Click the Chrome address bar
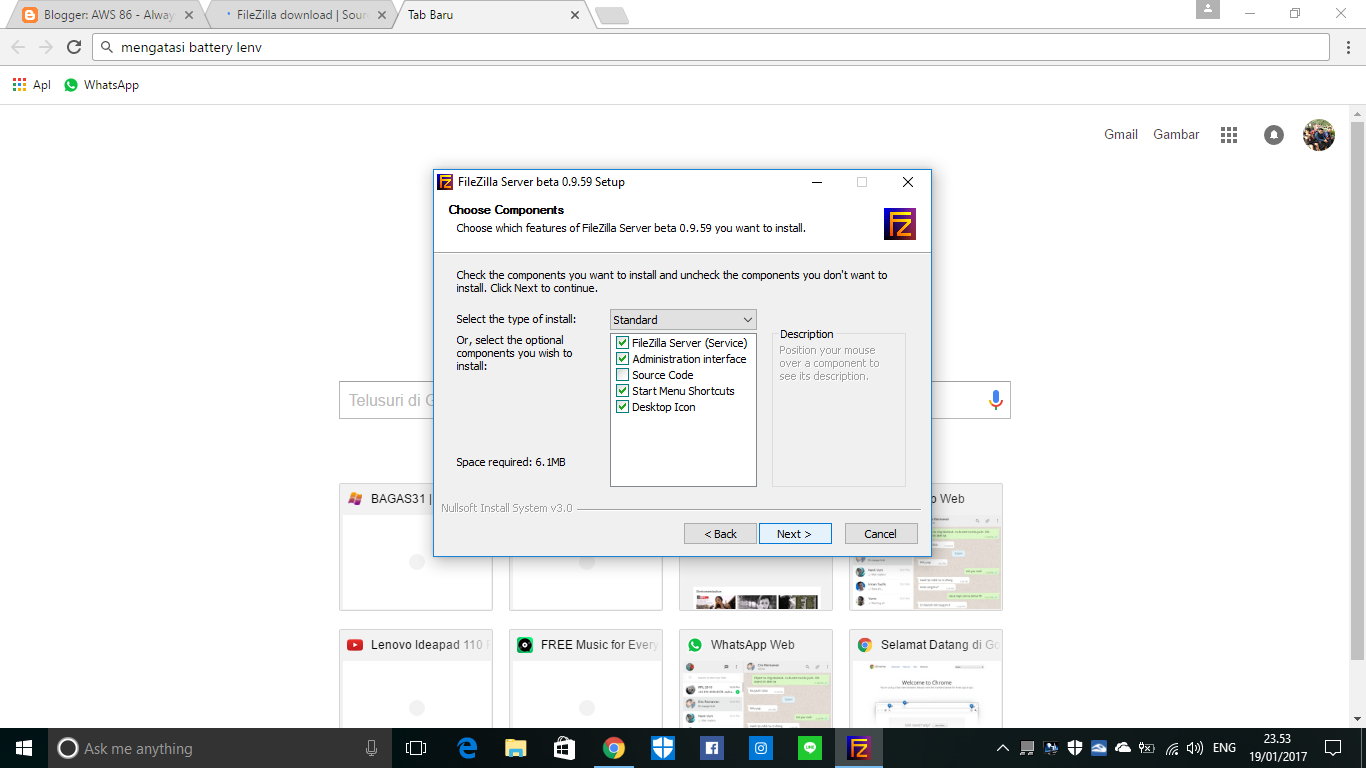The width and height of the screenshot is (1366, 768). click(x=711, y=47)
